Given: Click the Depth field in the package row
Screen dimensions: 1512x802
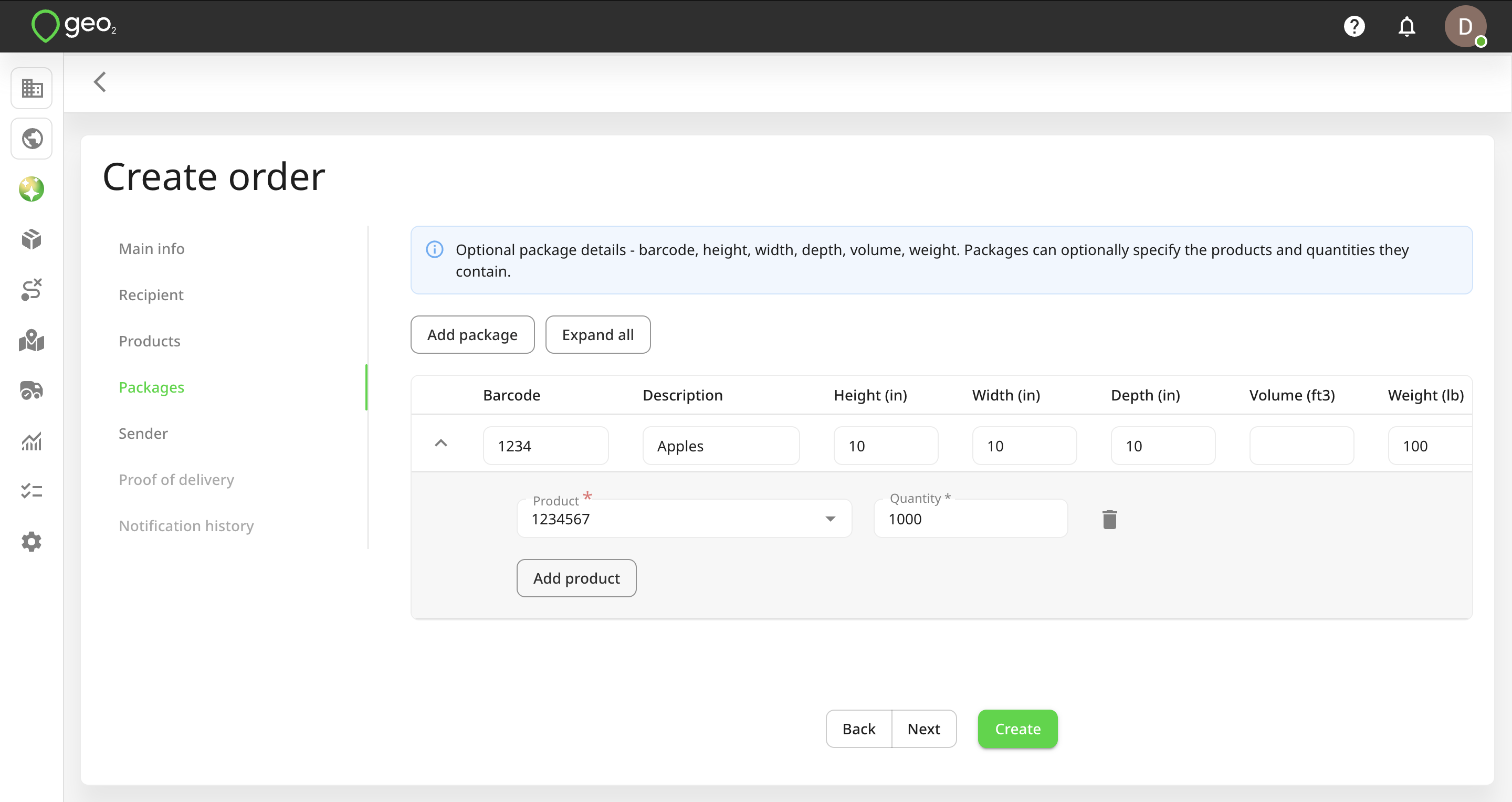Looking at the screenshot, I should [x=1163, y=446].
